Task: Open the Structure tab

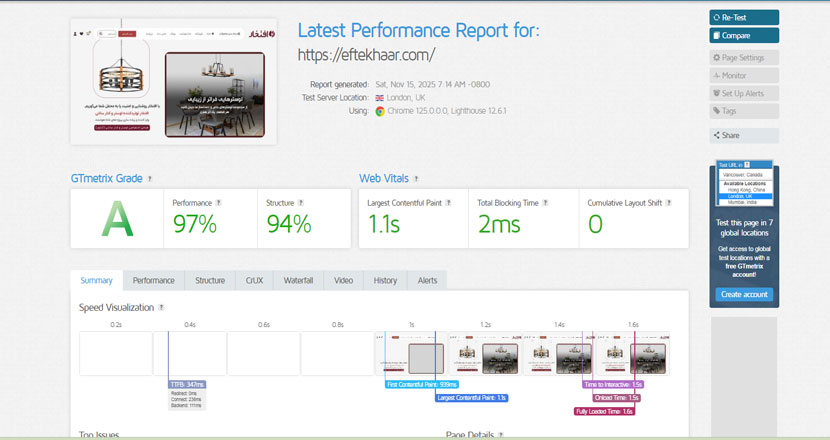Action: (x=210, y=281)
